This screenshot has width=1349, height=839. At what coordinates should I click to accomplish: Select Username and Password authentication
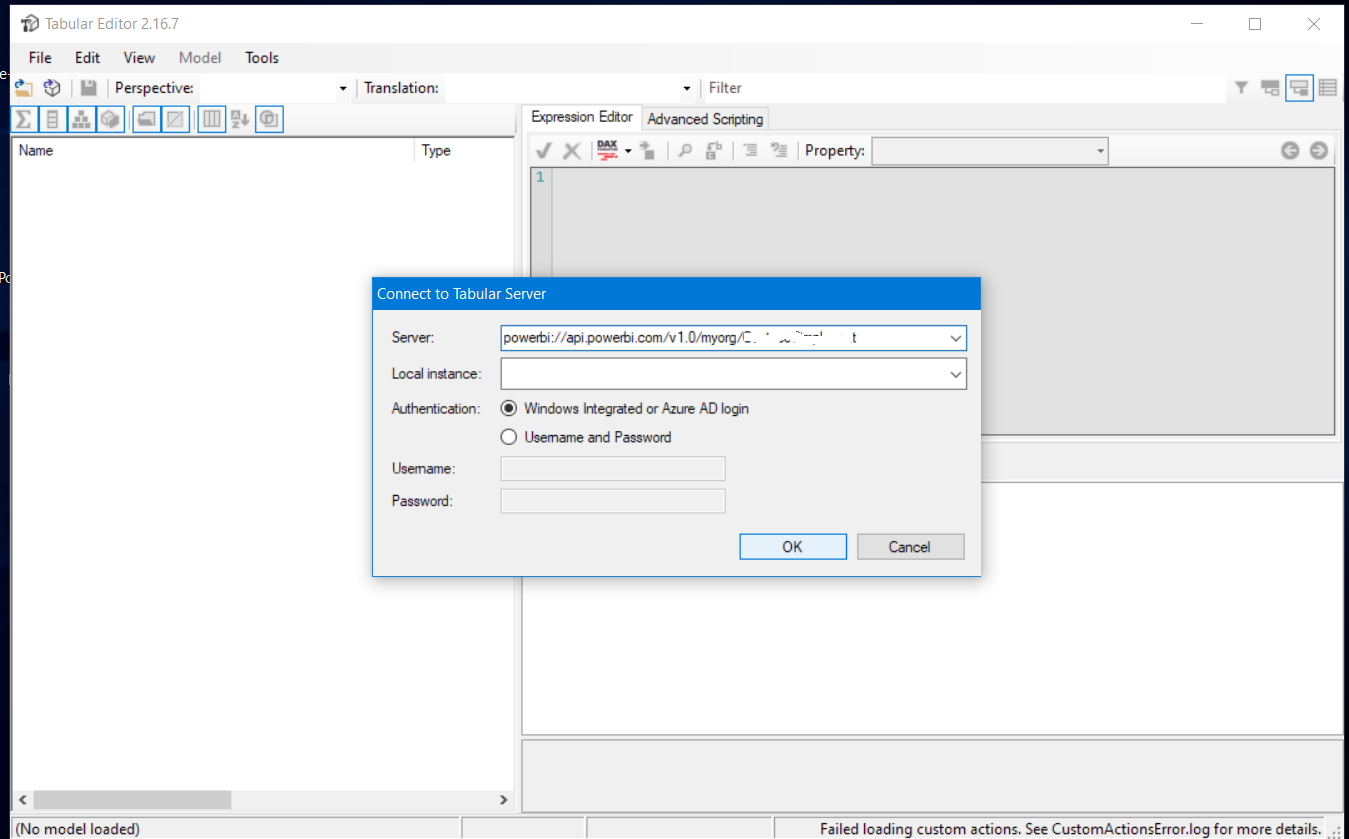[x=586, y=437]
